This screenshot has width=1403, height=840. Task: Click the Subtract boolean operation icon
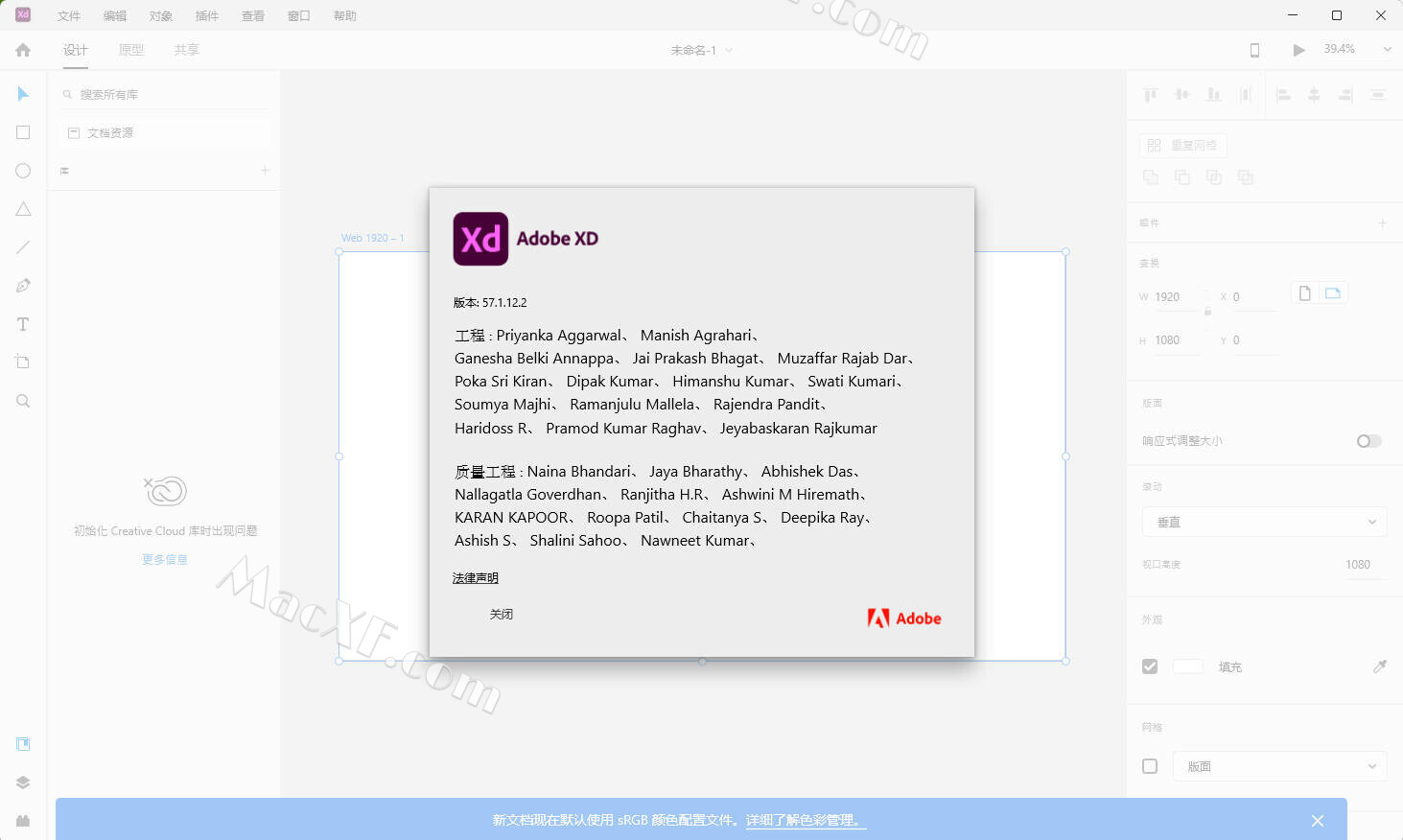1182,177
